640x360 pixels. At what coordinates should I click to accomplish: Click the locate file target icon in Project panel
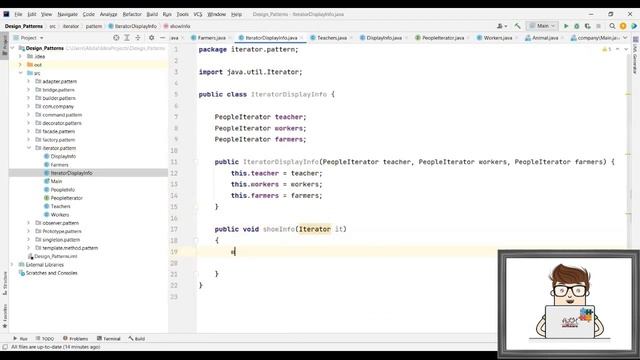tap(116, 38)
